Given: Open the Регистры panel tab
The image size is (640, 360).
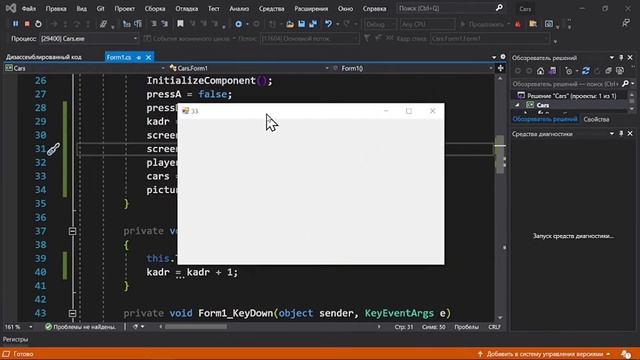Looking at the screenshot, I should (16, 339).
